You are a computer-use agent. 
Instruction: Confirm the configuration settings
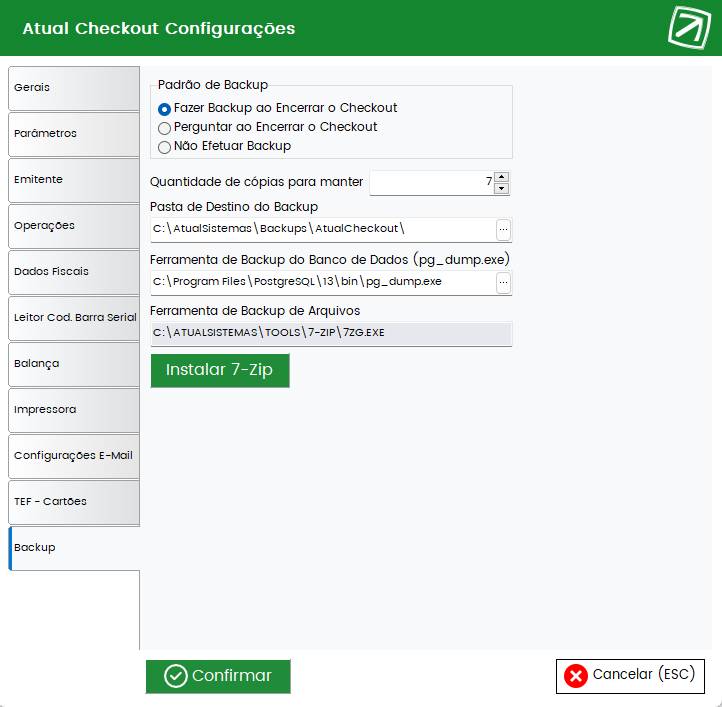pyautogui.click(x=218, y=676)
